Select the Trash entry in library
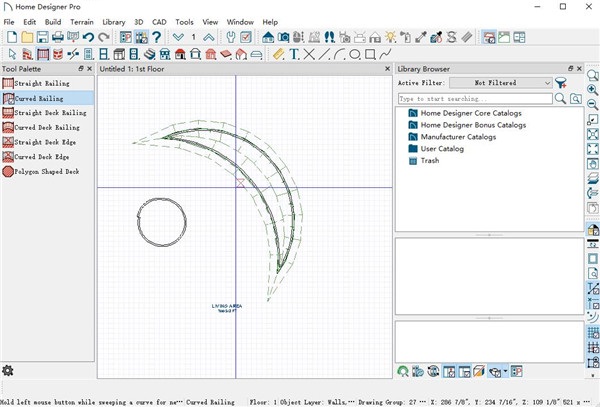Viewport: 600px width, 407px height. [x=429, y=160]
